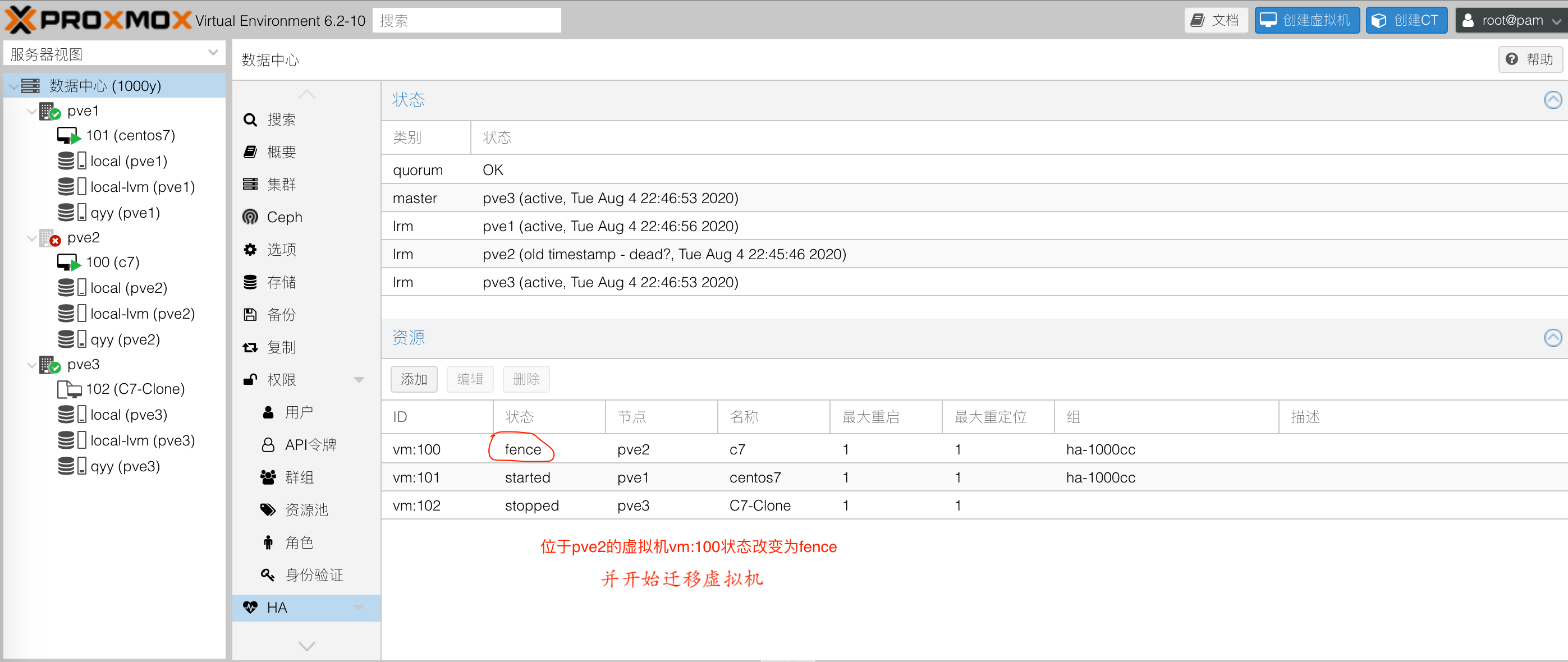Select the pve1 node icon
The height and width of the screenshot is (662, 1568).
(x=50, y=111)
